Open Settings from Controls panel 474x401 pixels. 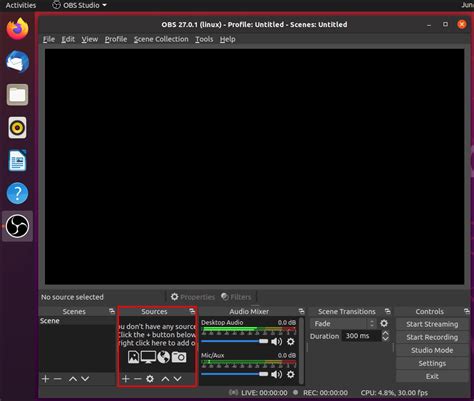(x=432, y=363)
